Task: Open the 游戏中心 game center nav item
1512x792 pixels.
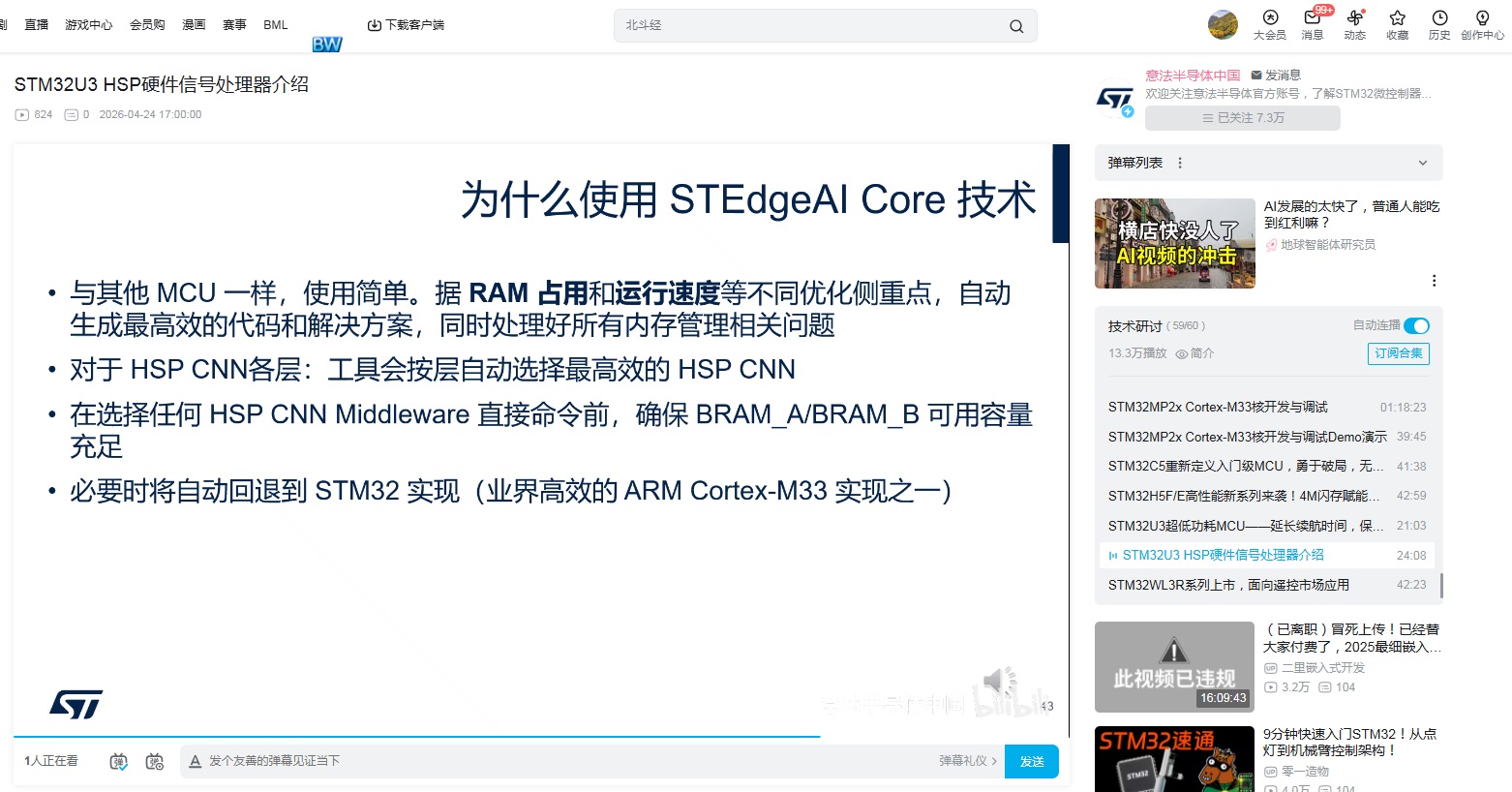Action: [x=89, y=25]
